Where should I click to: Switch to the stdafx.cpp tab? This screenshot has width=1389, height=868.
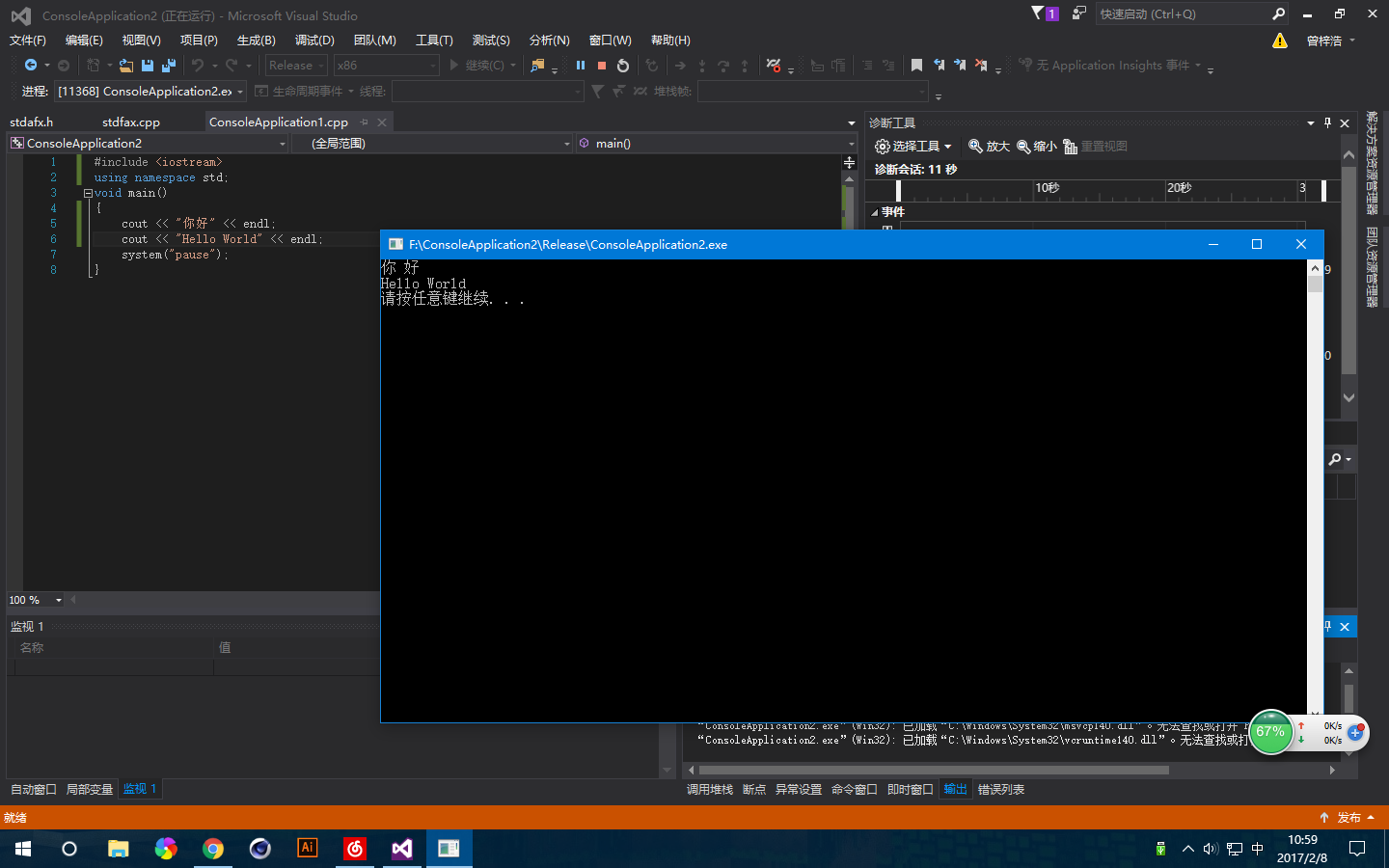[x=131, y=122]
